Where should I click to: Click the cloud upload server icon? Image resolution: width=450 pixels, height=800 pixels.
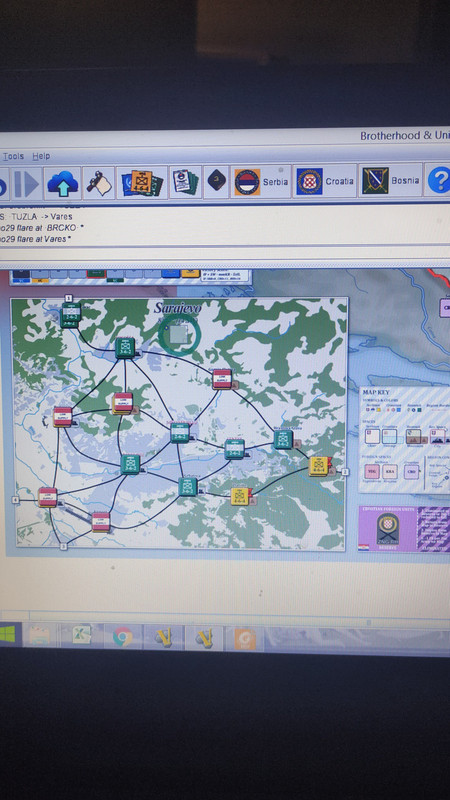62,183
